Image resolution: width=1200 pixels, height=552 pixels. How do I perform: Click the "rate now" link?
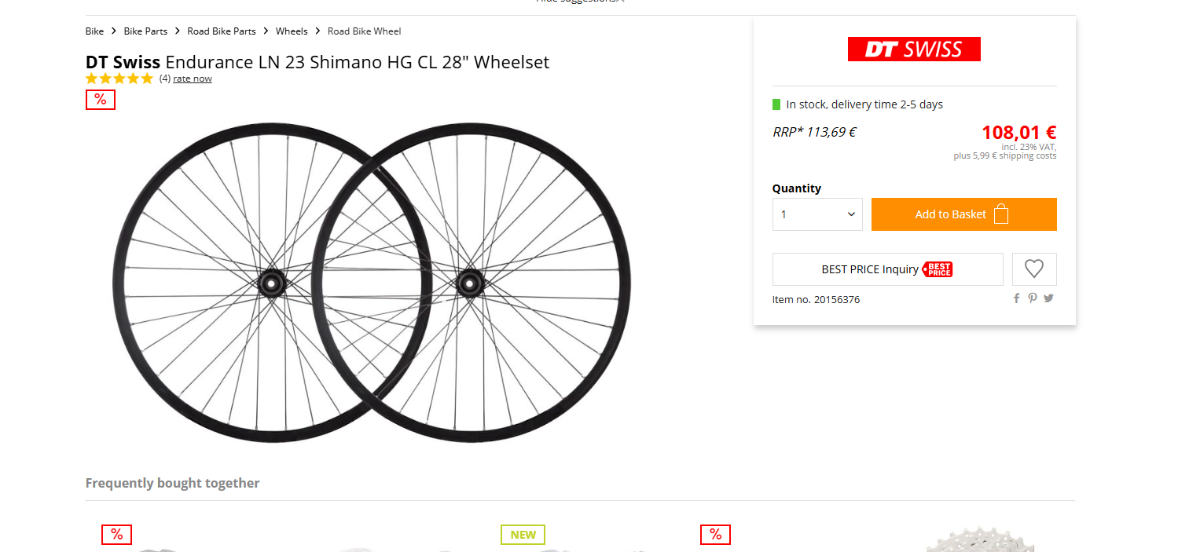coord(192,79)
